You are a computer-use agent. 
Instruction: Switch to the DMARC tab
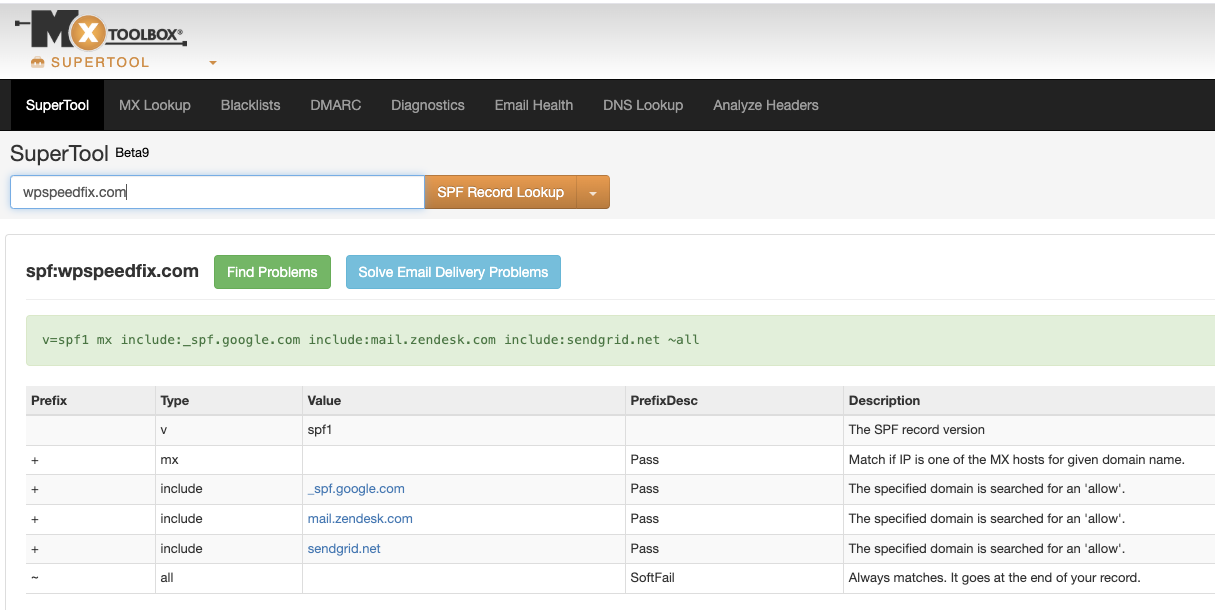tap(336, 105)
